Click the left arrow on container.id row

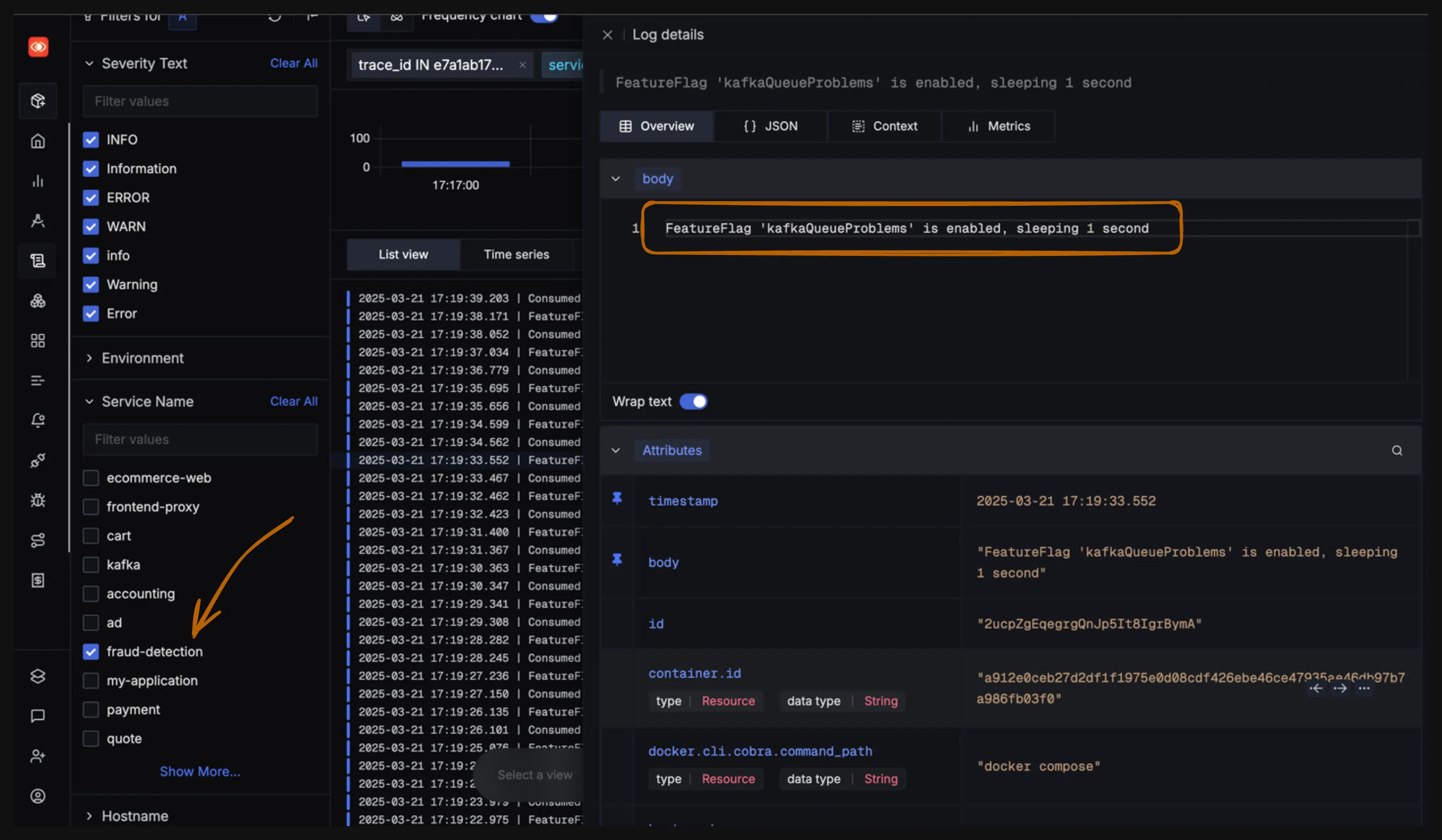(x=1316, y=688)
